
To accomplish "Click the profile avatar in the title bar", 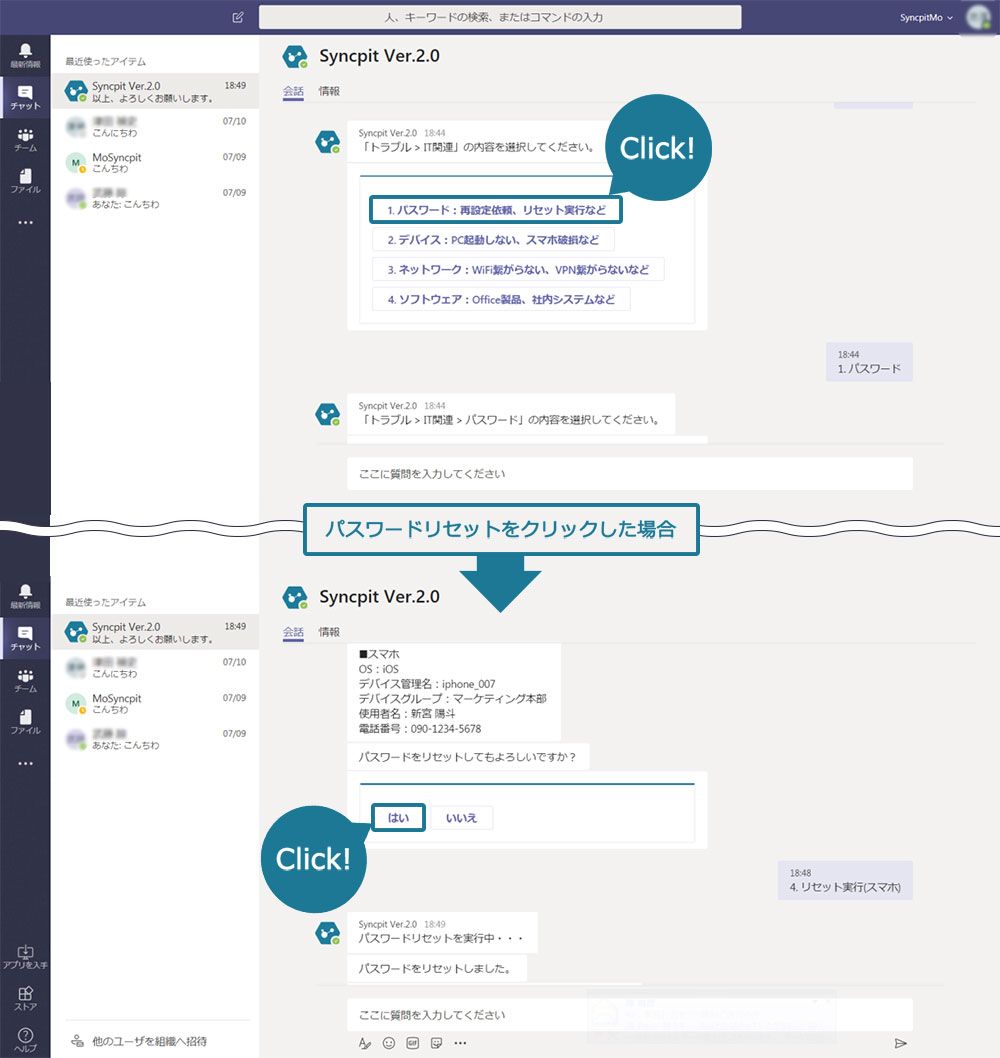I will pyautogui.click(x=978, y=17).
